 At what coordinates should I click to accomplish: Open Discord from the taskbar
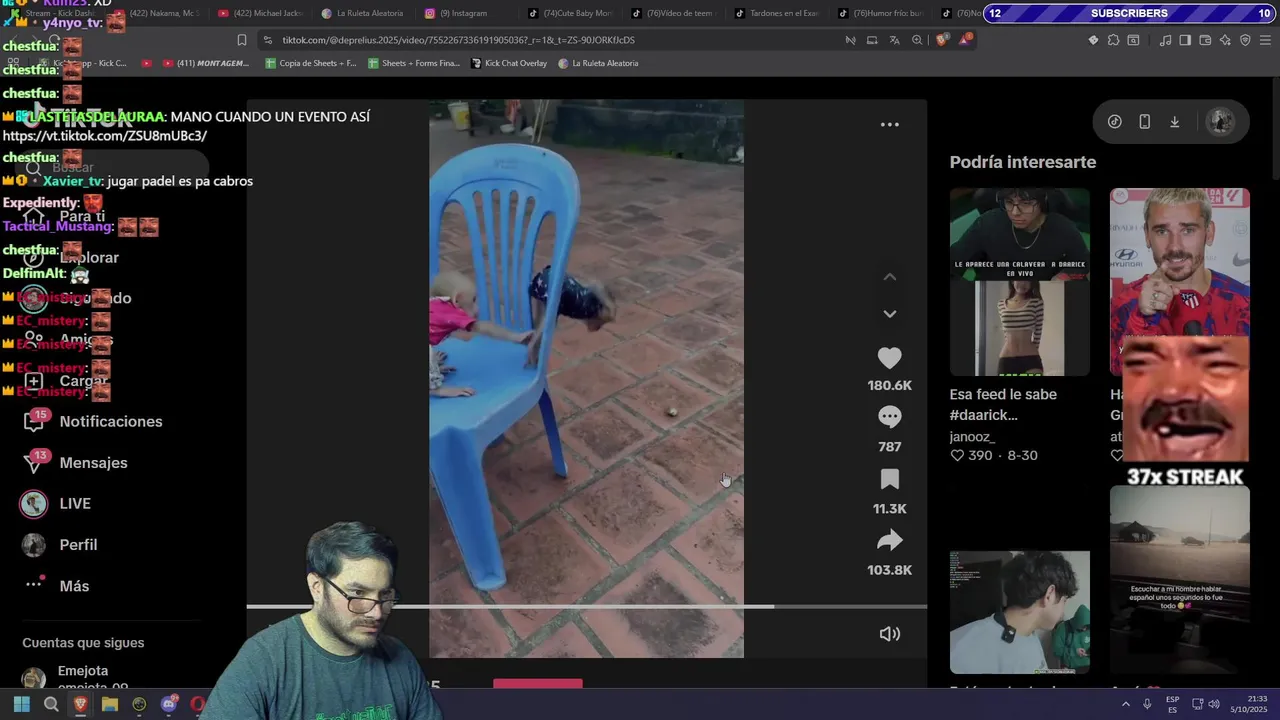[168, 704]
